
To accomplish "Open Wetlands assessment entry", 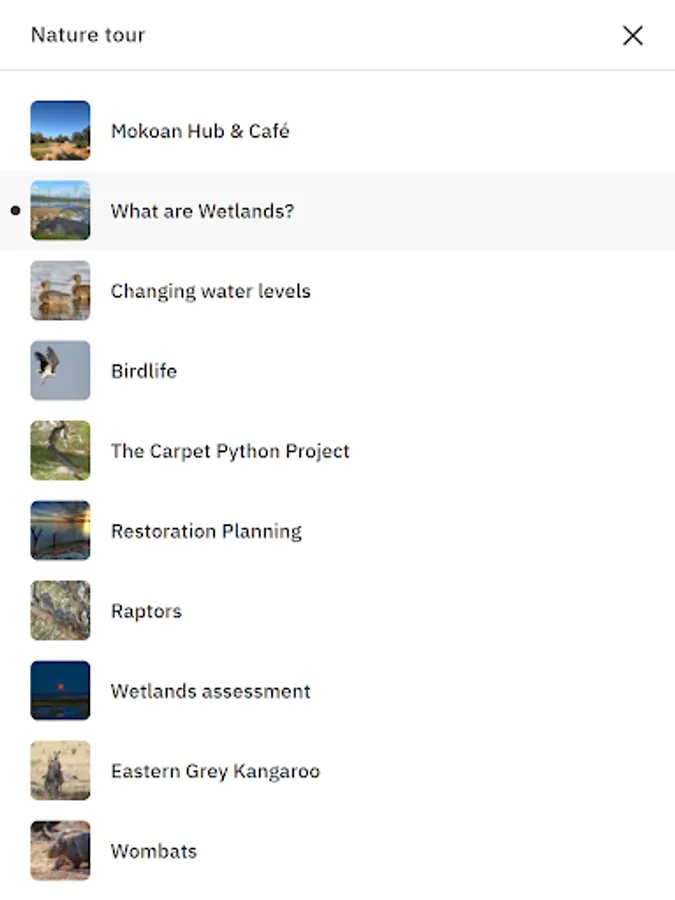I will click(x=210, y=691).
